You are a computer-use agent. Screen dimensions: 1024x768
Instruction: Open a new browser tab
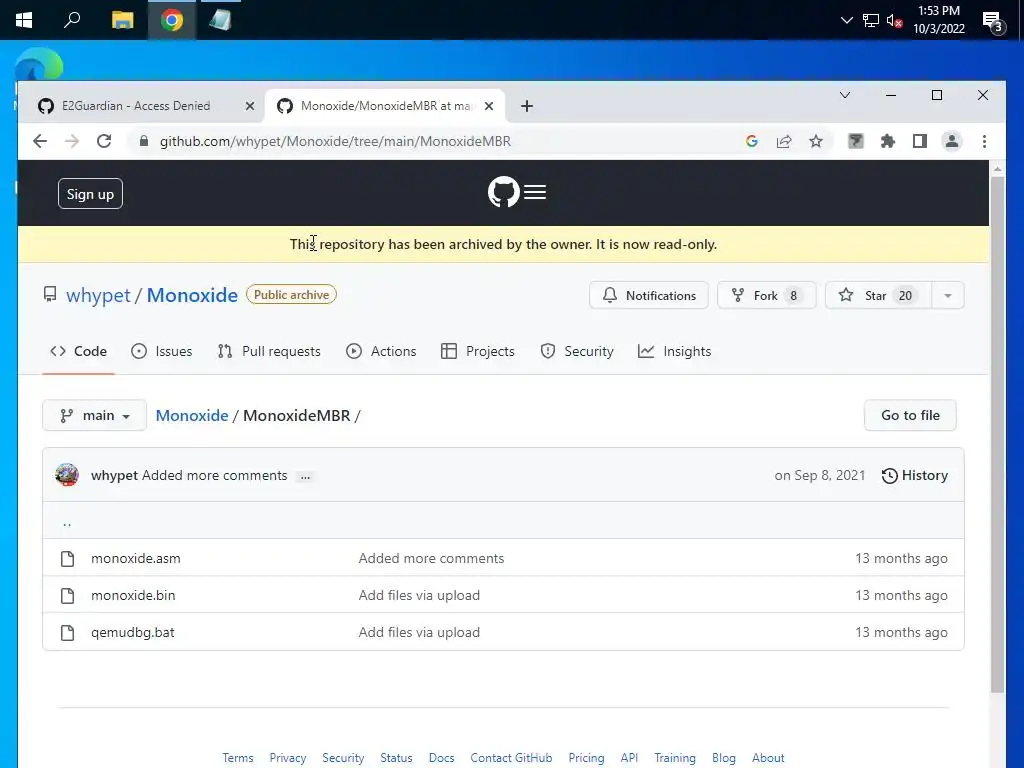pyautogui.click(x=527, y=106)
